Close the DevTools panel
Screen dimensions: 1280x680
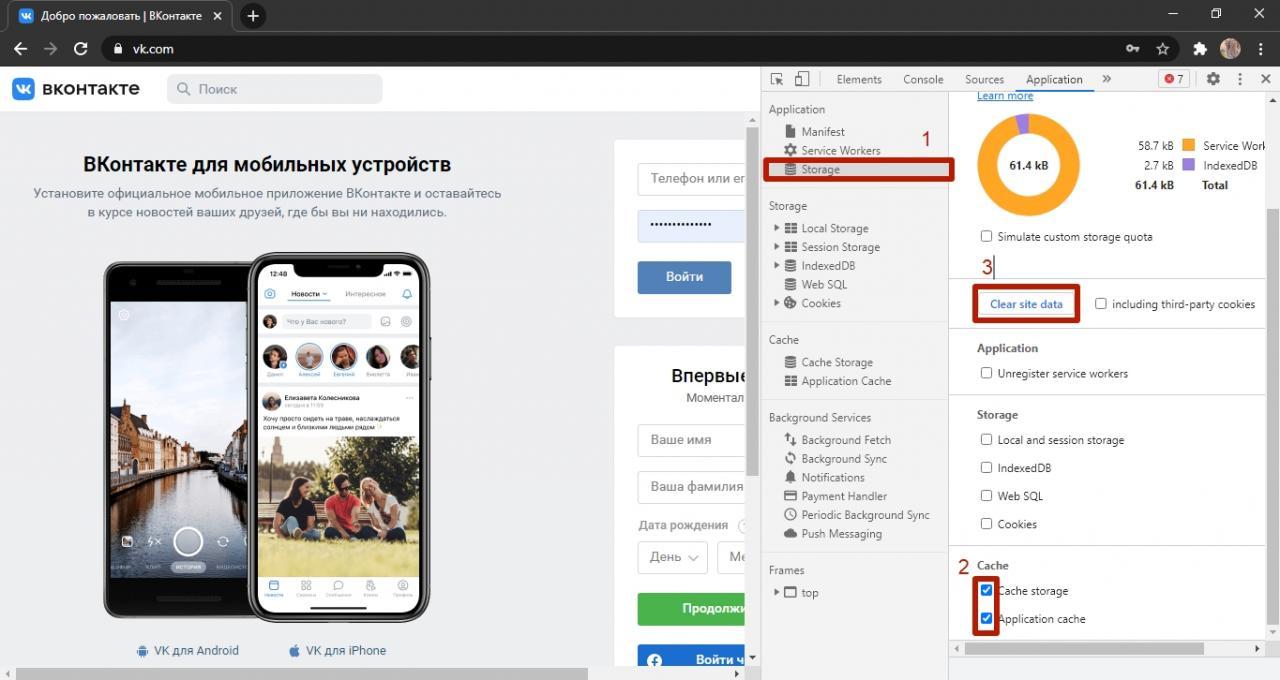(x=1265, y=79)
